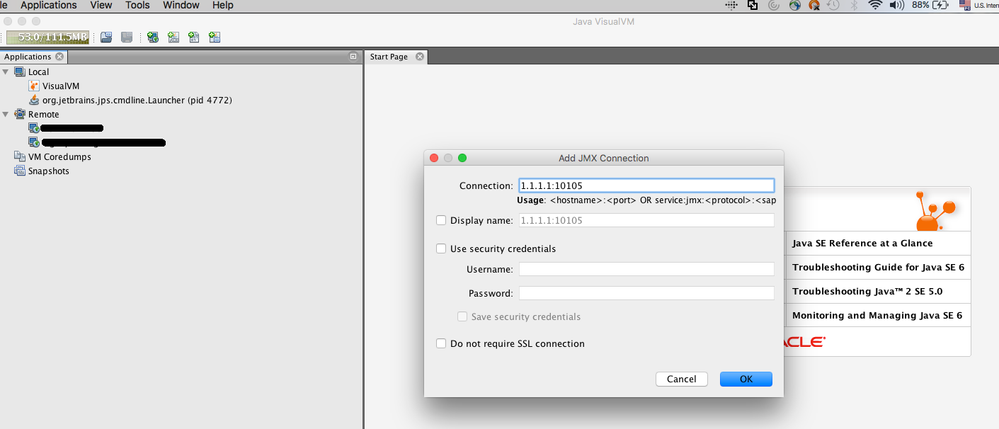Viewport: 999px width, 429px height.
Task: Click the heap memory usage indicator 53.0/111.5MB
Action: 48,38
